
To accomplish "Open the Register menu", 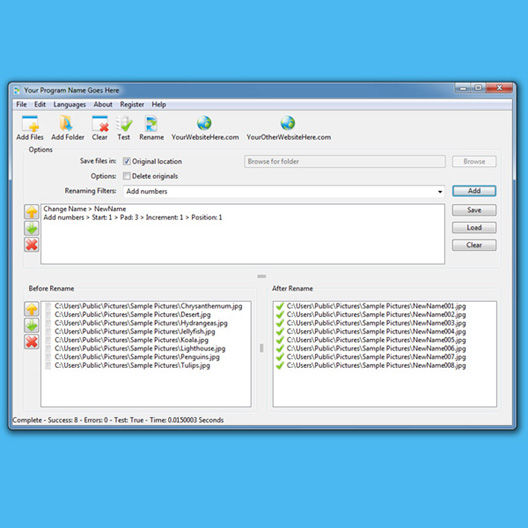I will [x=132, y=104].
